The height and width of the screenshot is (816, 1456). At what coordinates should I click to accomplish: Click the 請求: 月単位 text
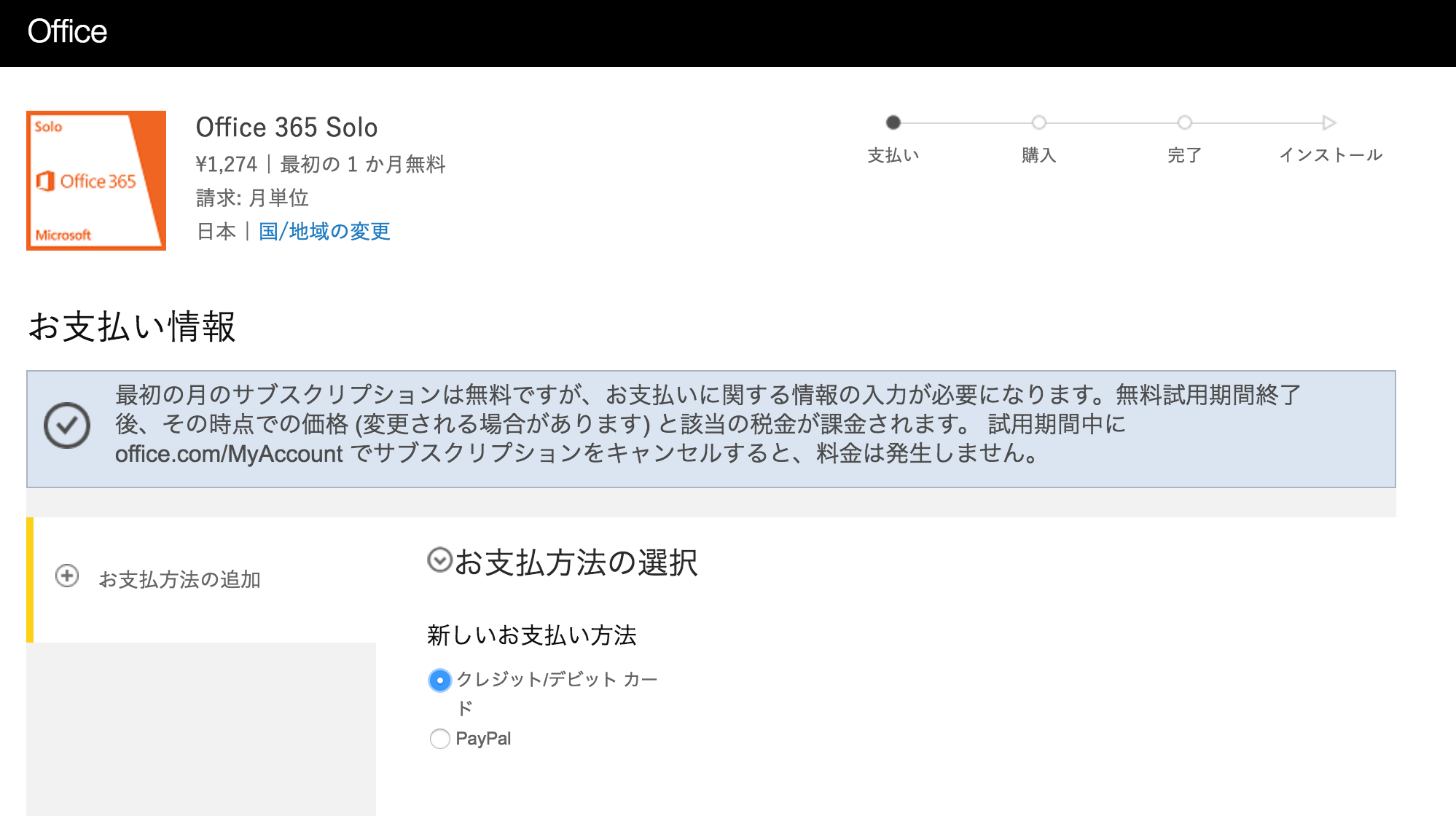coord(252,197)
